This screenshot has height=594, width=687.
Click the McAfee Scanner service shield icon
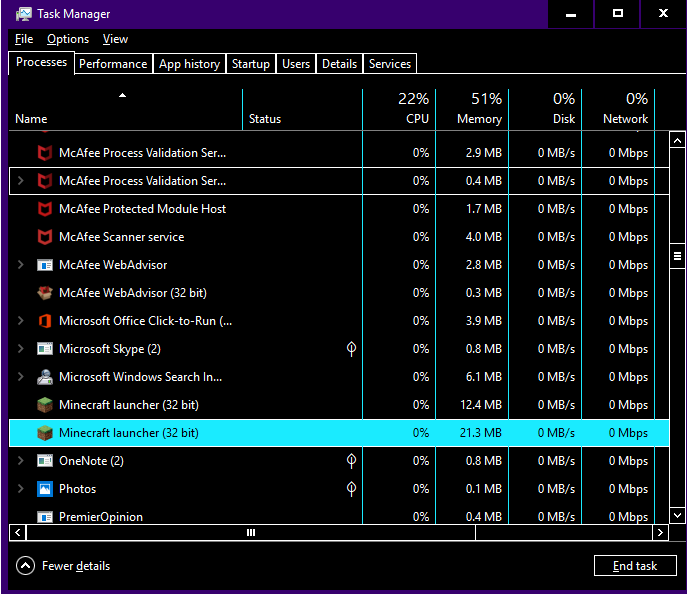coord(44,237)
